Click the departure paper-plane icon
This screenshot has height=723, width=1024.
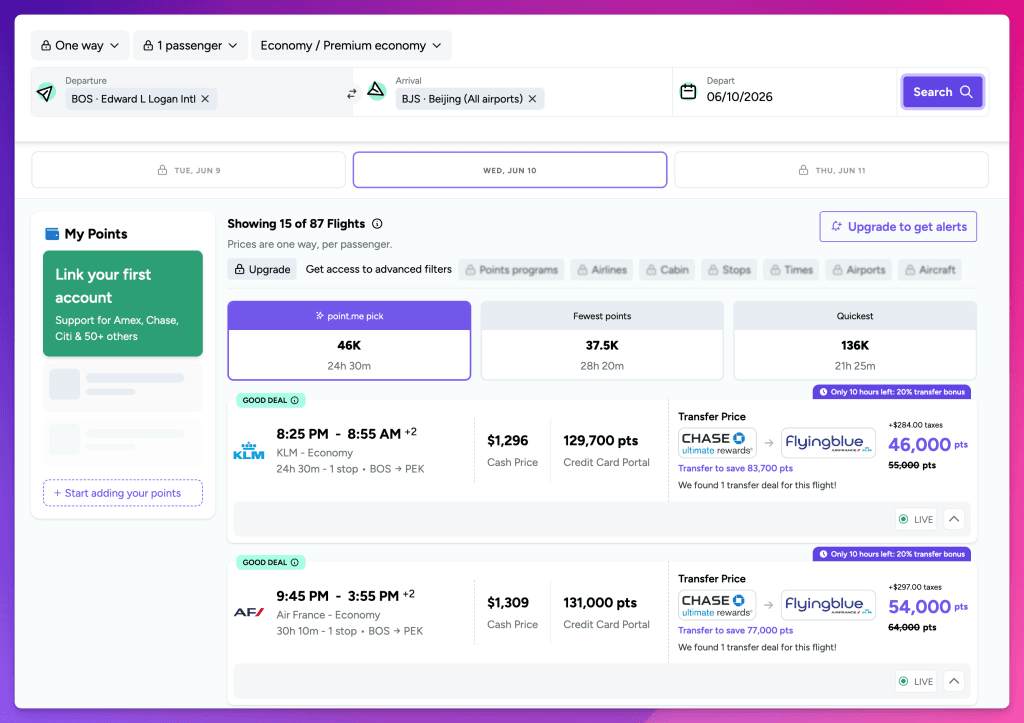click(46, 93)
